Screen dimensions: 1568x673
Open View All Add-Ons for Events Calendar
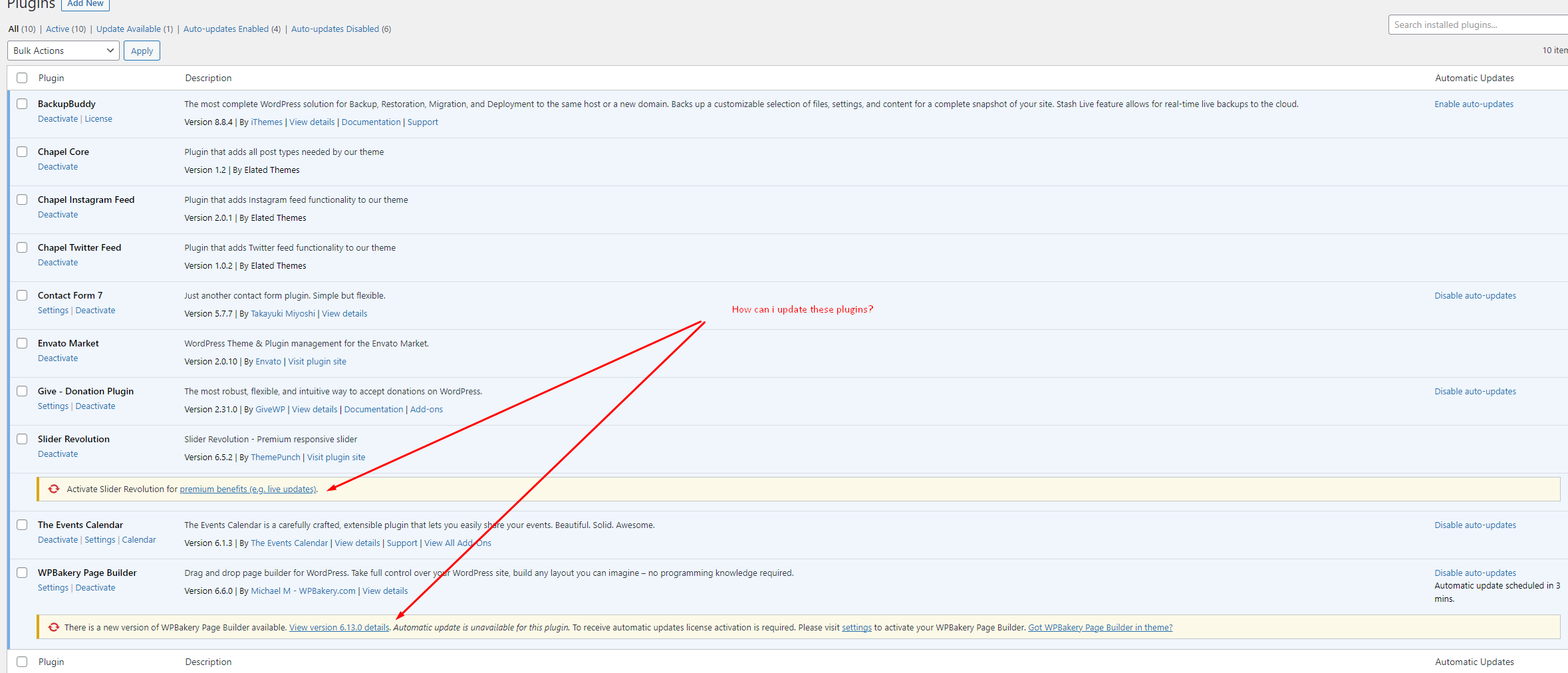pos(457,543)
